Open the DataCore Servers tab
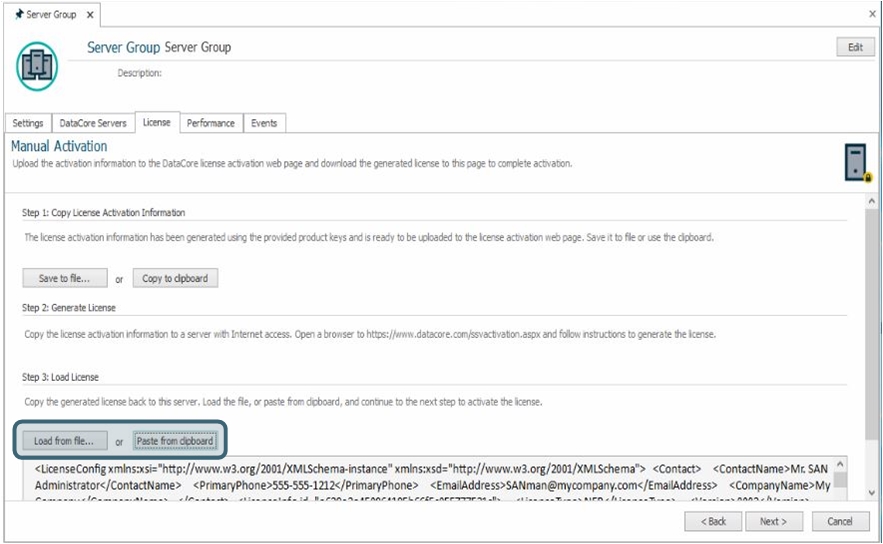Viewport: 883px width, 544px height. (x=92, y=123)
